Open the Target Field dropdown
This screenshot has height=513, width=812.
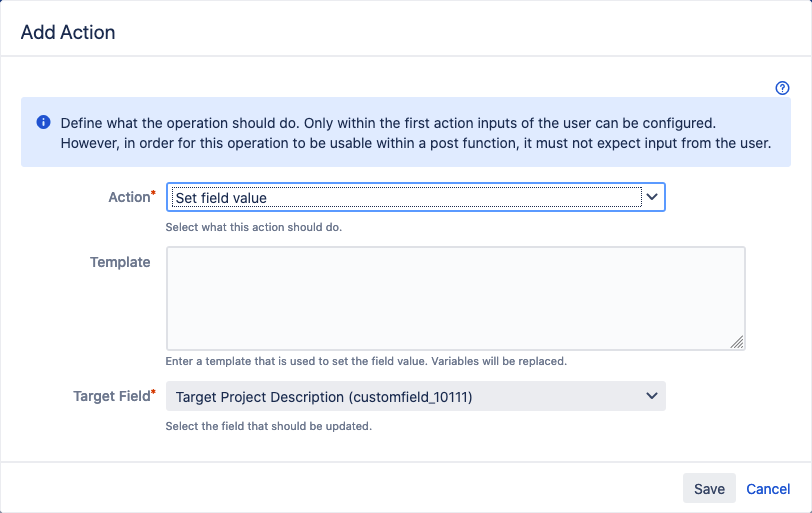point(415,397)
